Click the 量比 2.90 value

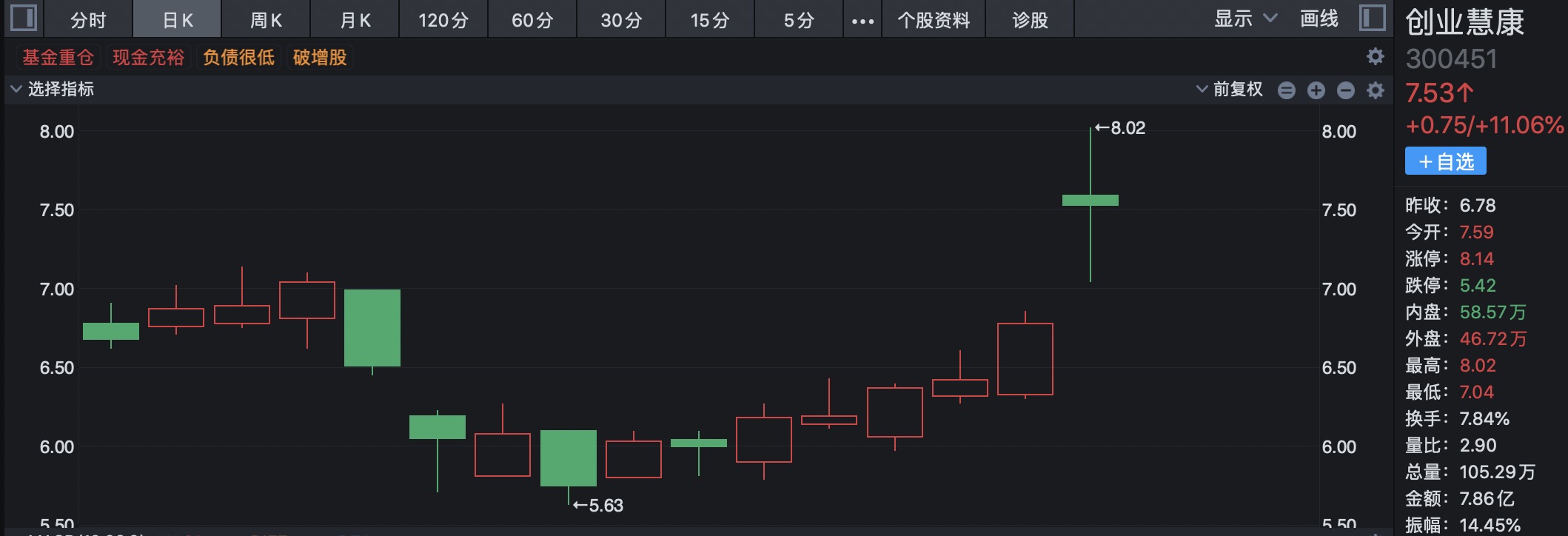(1478, 445)
